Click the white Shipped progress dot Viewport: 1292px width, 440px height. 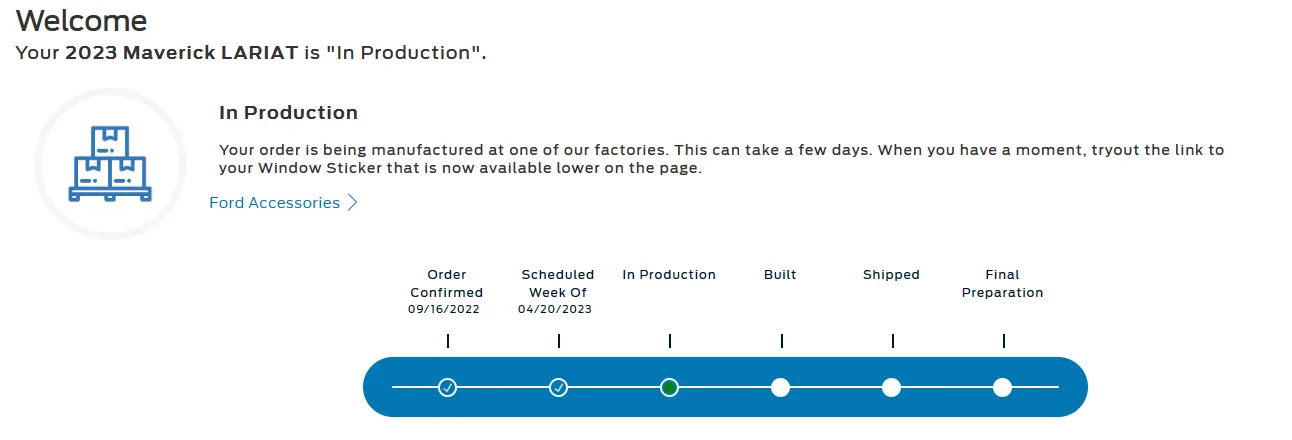point(892,387)
